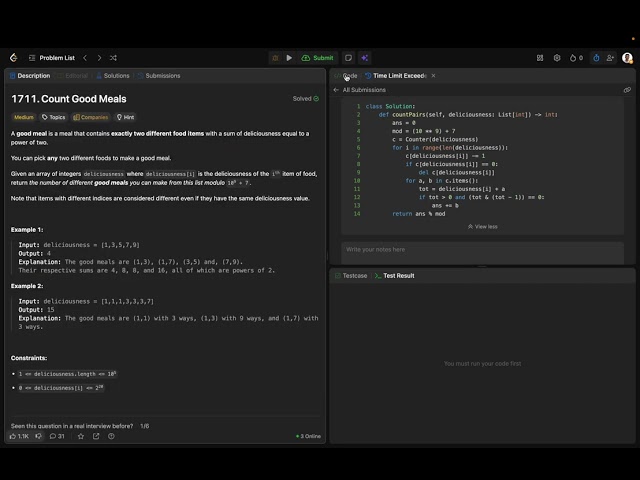Go to next problem arrow

[x=99, y=58]
